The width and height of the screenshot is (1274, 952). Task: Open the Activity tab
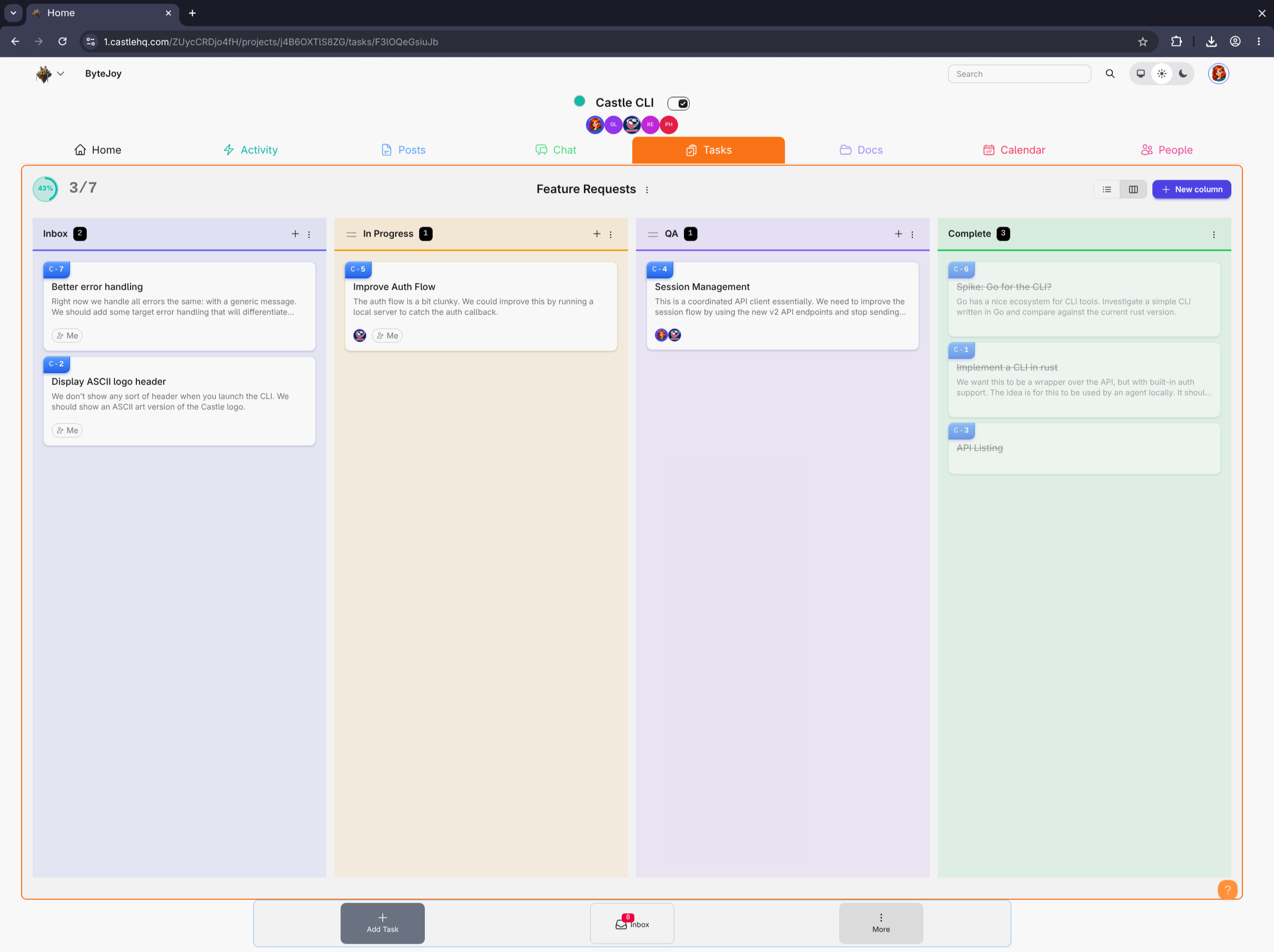click(251, 150)
